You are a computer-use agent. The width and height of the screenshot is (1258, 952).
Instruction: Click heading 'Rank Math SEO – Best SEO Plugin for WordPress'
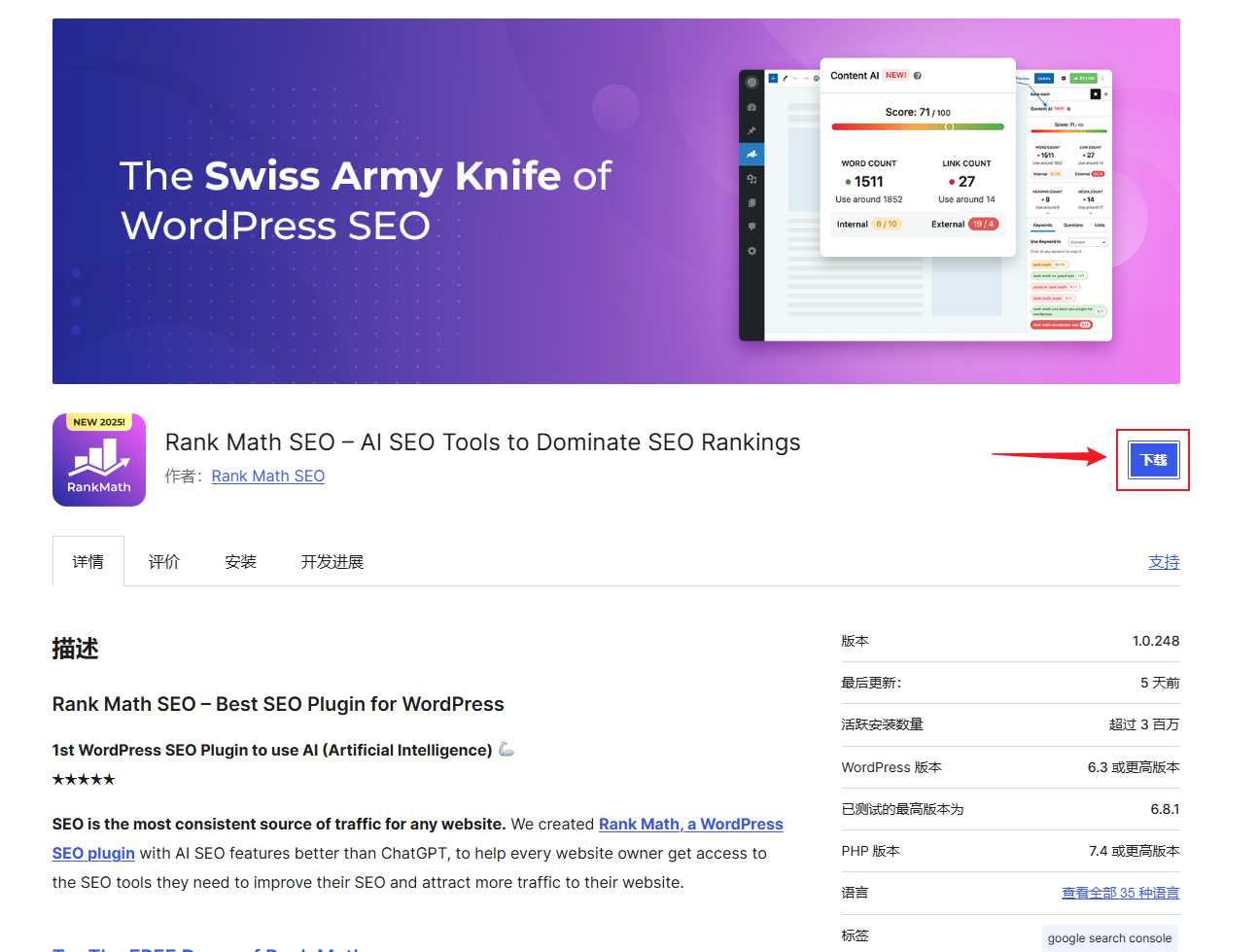pos(278,704)
